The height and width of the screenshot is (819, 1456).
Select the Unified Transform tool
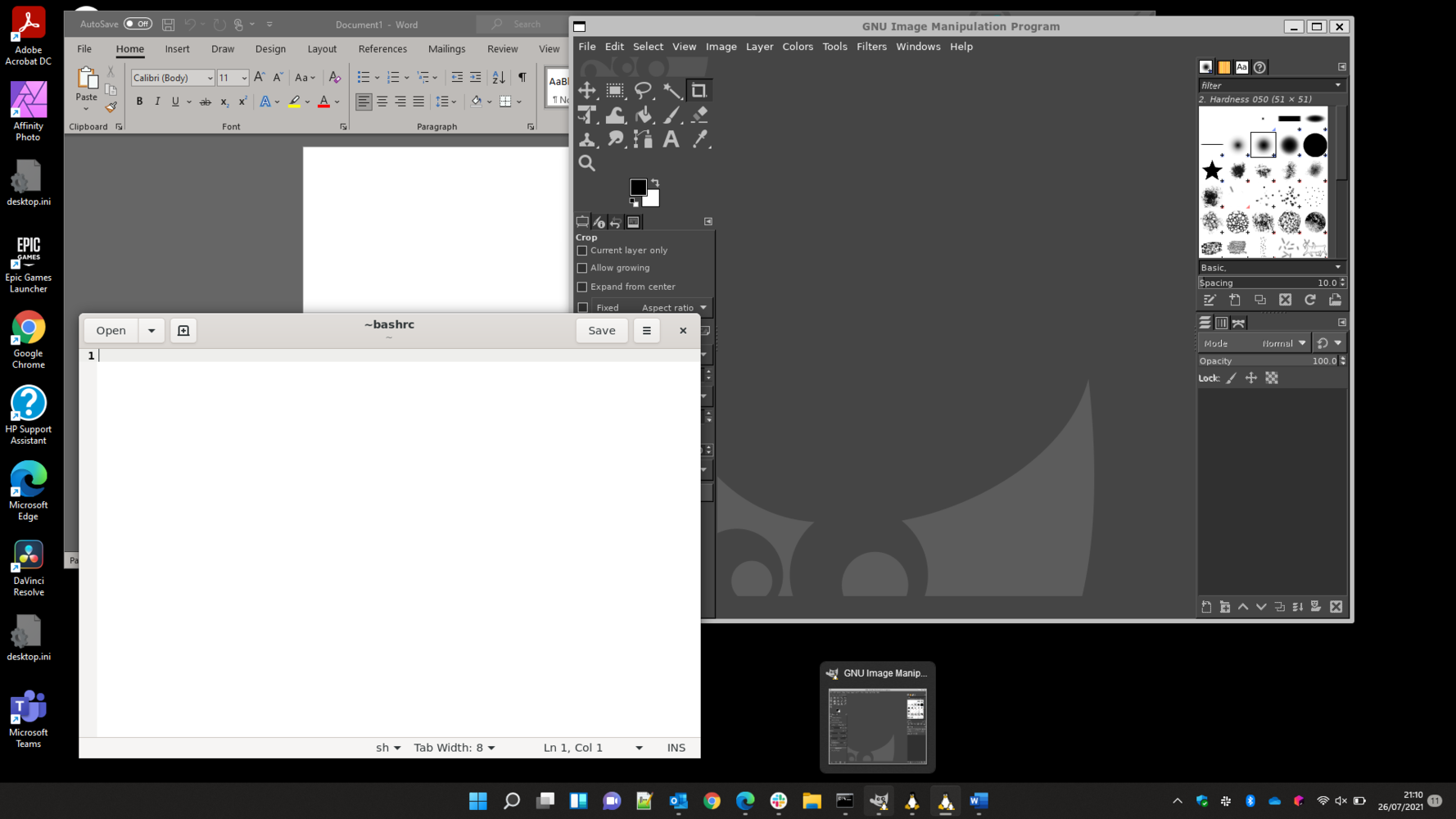click(587, 115)
